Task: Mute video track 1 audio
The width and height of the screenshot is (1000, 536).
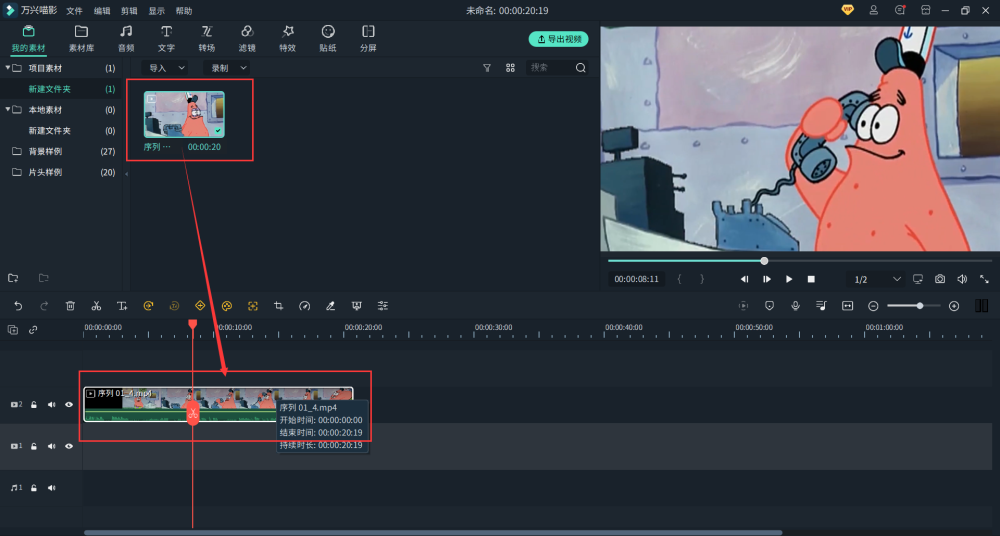Action: point(52,446)
